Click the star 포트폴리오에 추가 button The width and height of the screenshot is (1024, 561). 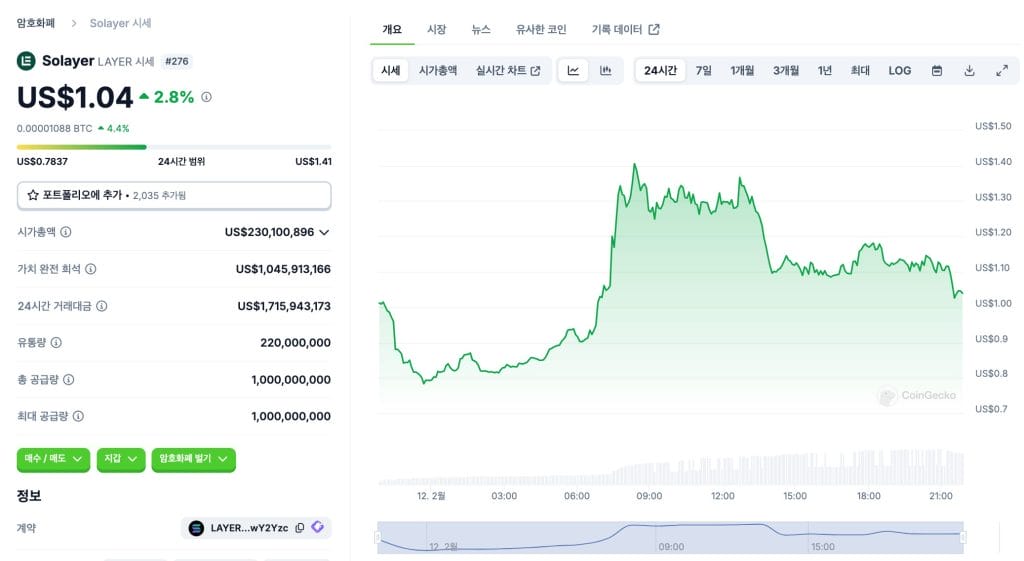coord(174,195)
